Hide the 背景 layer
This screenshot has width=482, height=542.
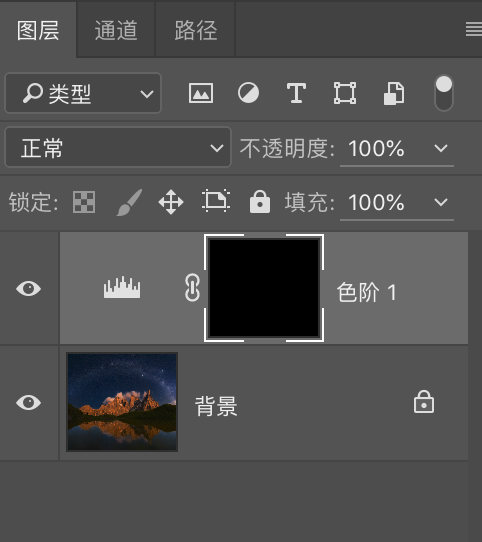pyautogui.click(x=29, y=403)
